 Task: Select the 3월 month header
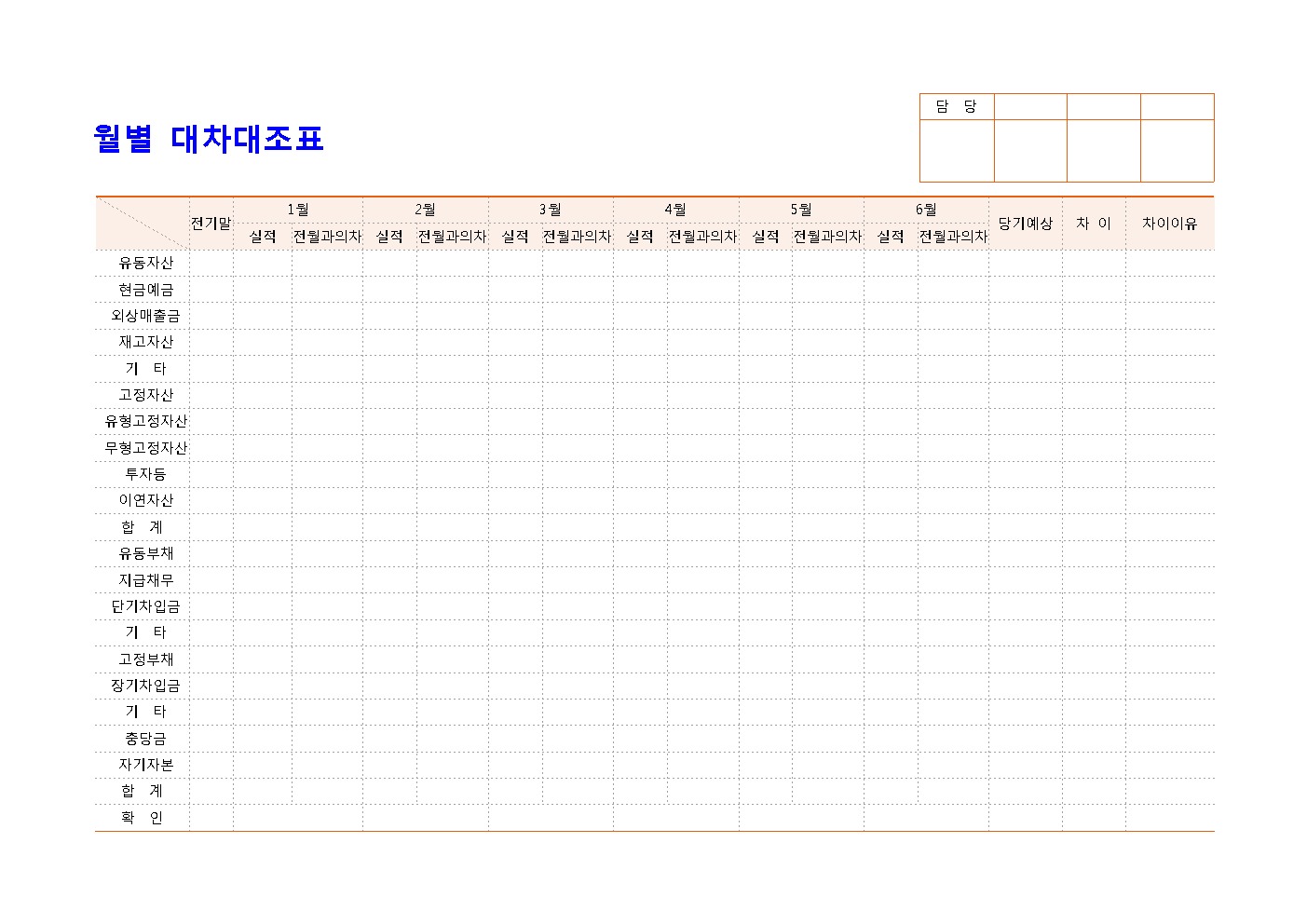pyautogui.click(x=551, y=210)
